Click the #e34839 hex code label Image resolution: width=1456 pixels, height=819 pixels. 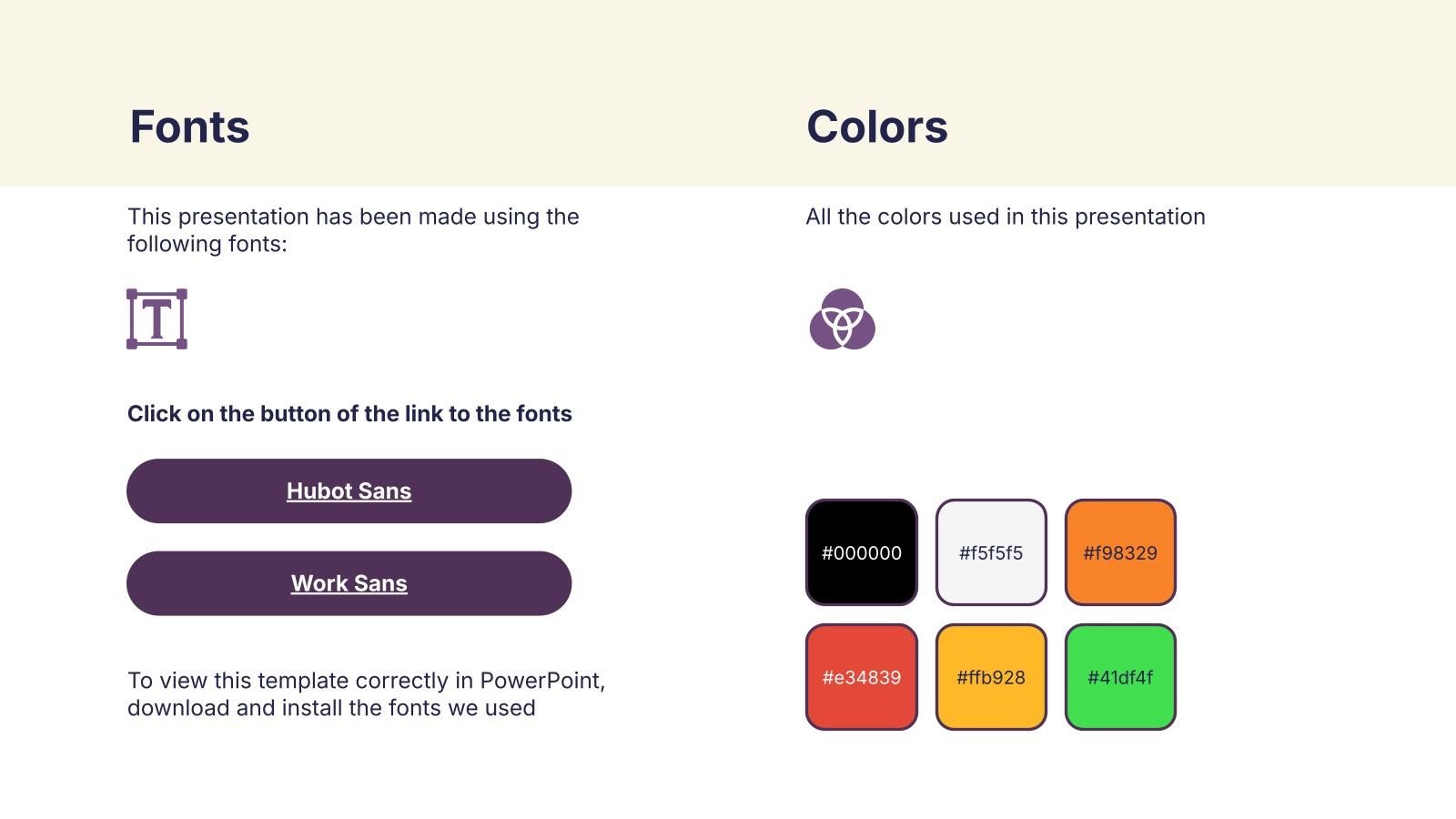[x=861, y=678]
